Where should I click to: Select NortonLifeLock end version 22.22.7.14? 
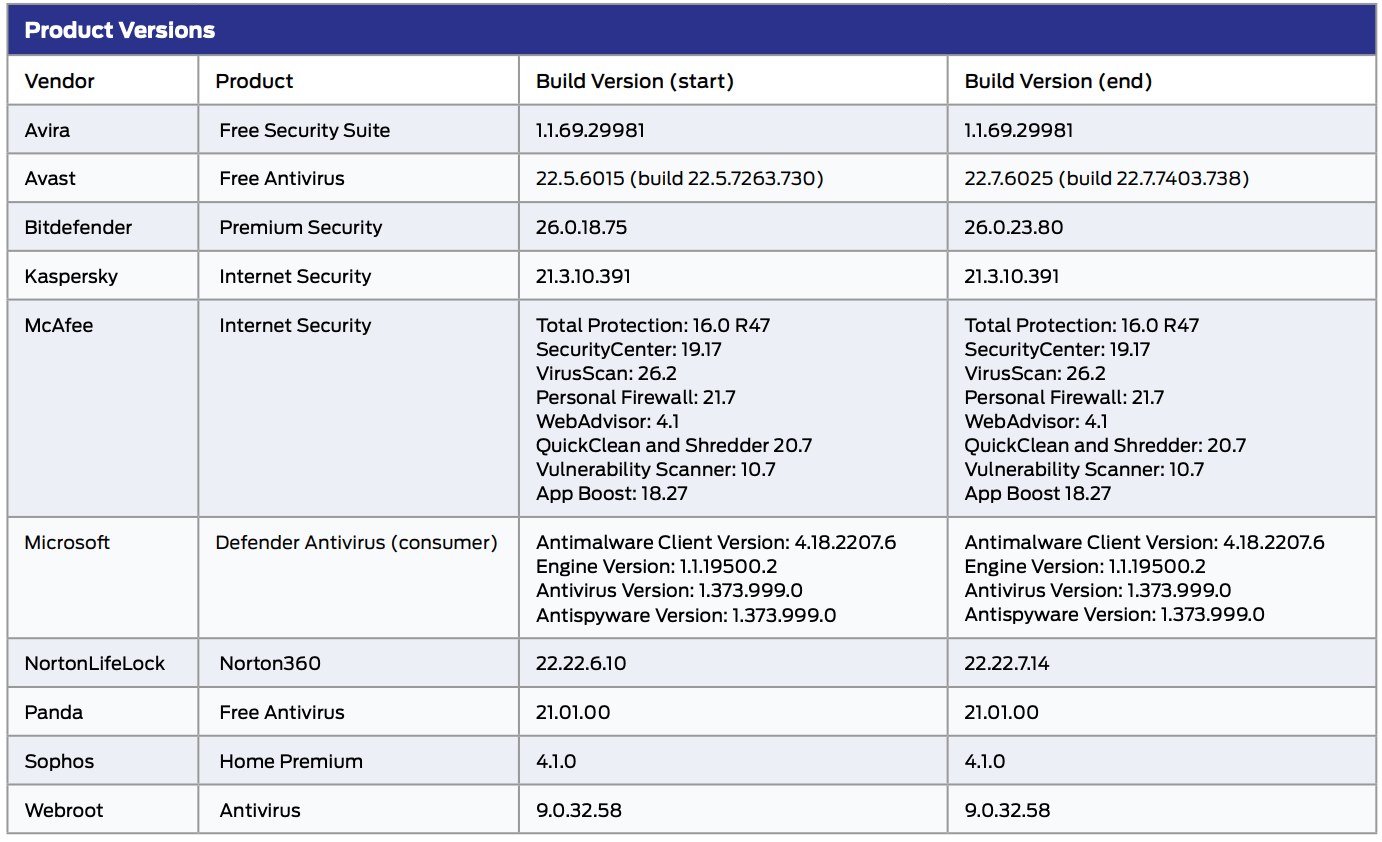click(x=1007, y=663)
